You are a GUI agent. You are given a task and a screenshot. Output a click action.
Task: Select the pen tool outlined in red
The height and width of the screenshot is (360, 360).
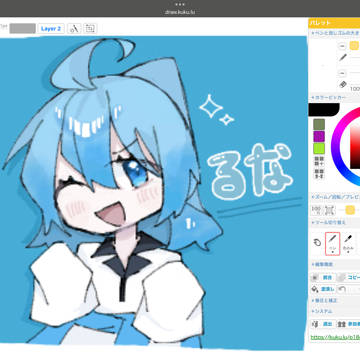333,244
